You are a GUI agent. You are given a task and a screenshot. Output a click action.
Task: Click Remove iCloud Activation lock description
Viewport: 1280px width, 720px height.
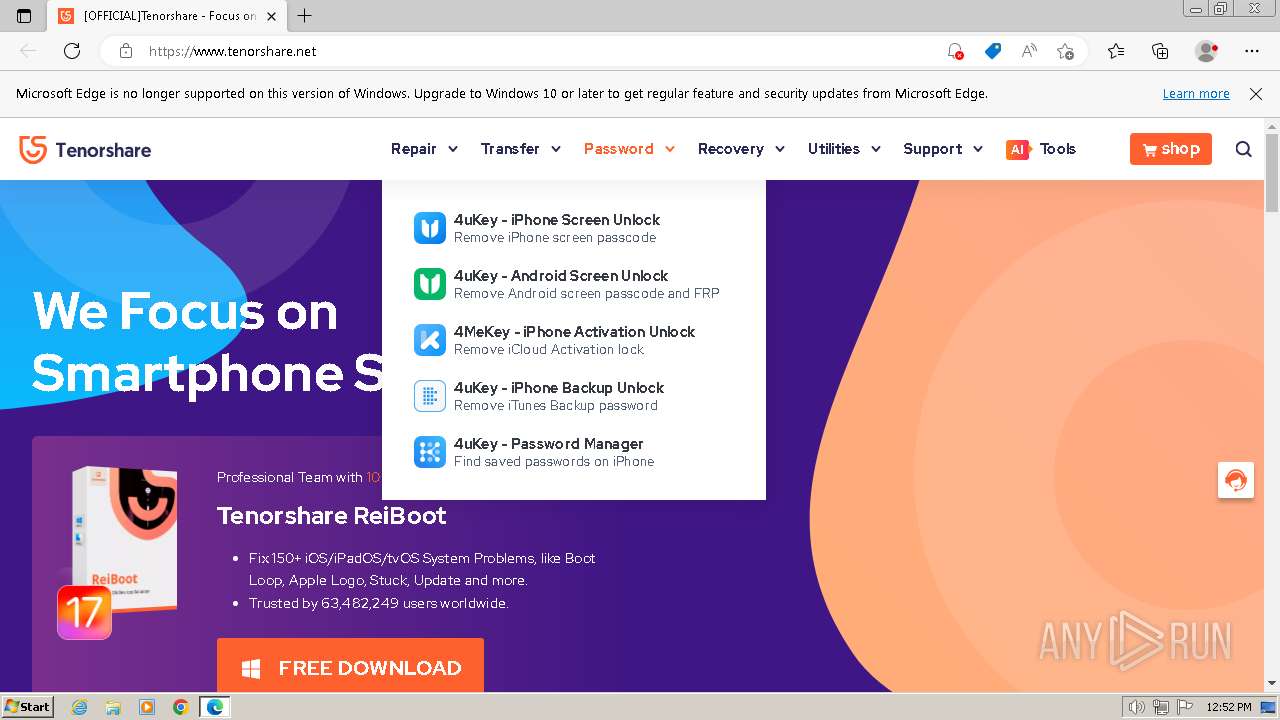[x=549, y=350]
